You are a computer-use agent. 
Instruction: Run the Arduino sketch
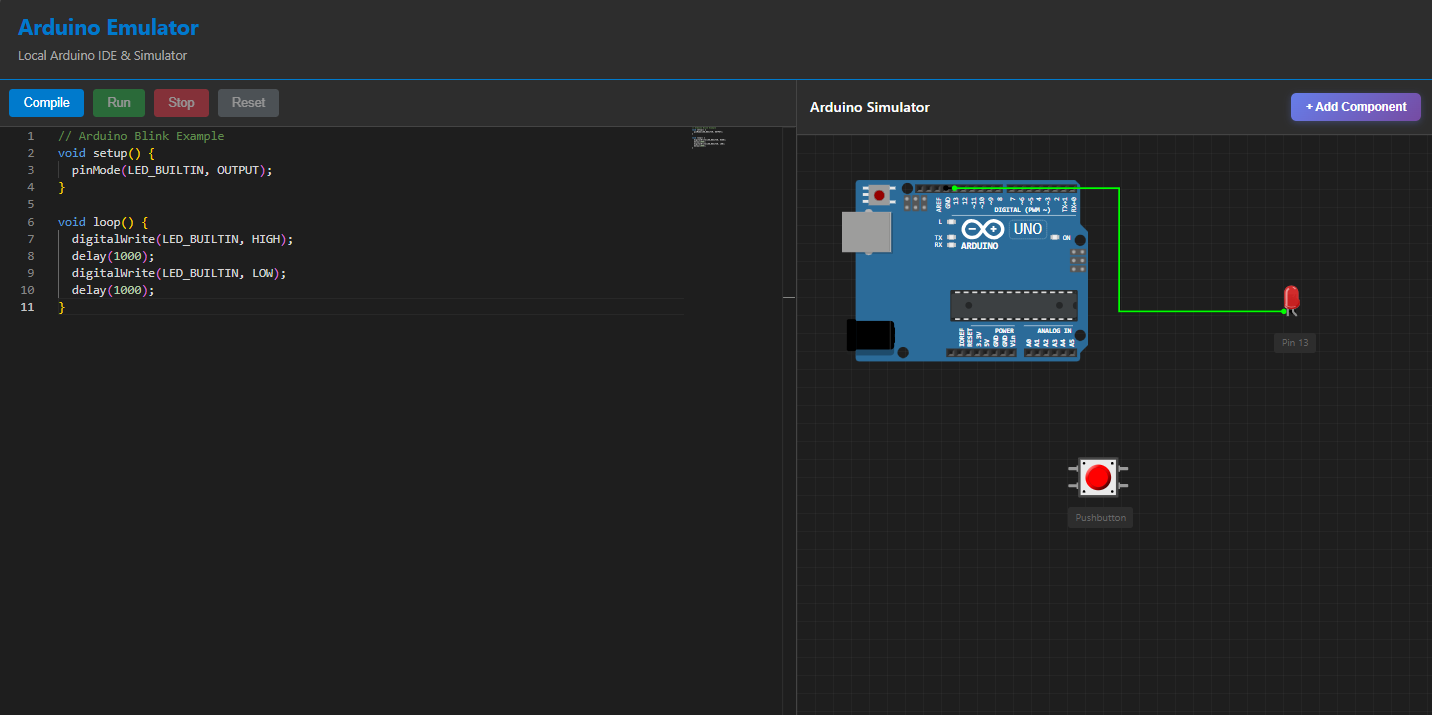[118, 102]
